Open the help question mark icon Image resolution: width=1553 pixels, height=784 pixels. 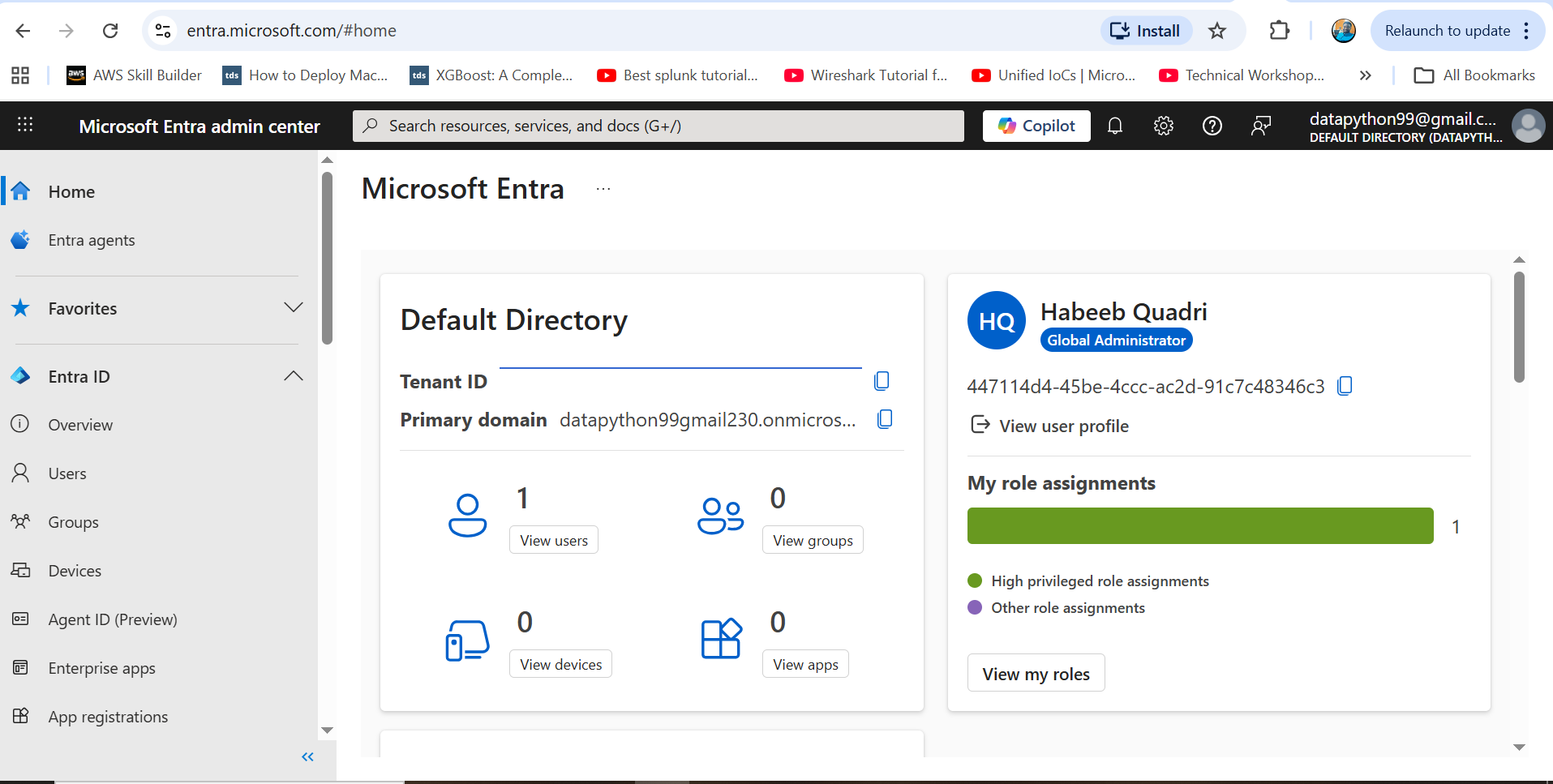(1212, 126)
